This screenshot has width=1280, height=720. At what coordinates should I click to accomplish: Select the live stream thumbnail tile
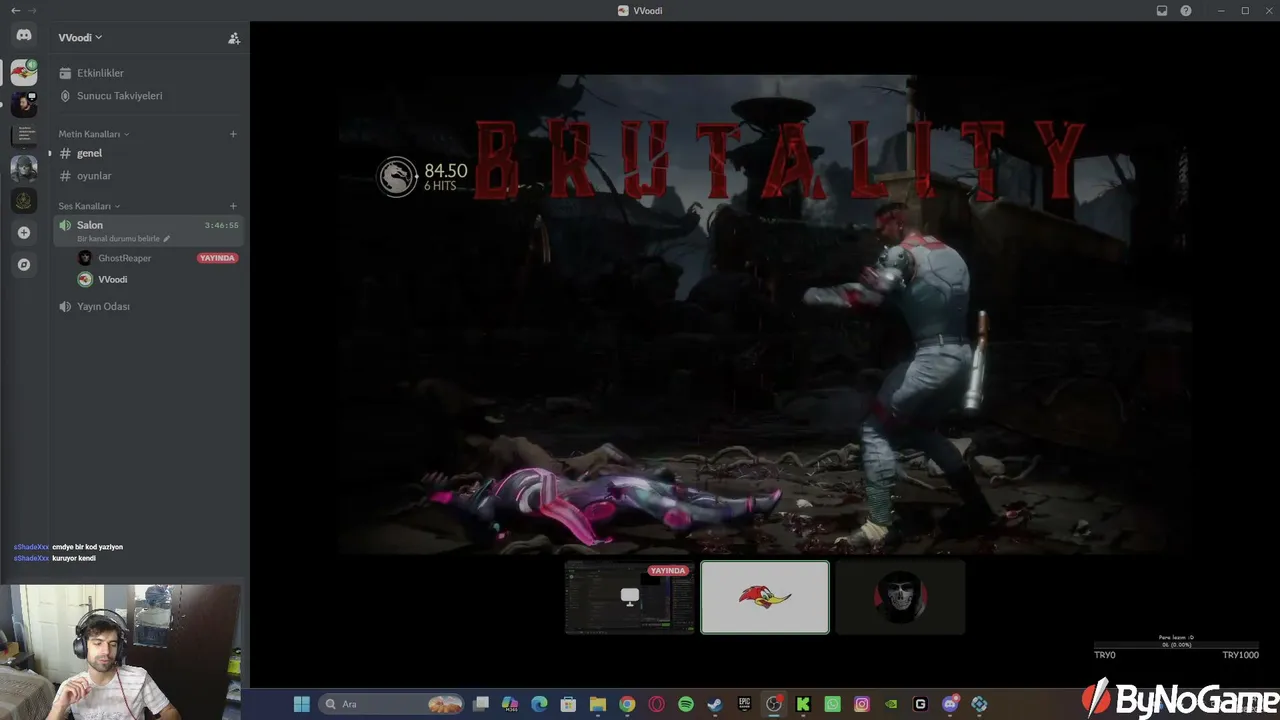click(629, 597)
